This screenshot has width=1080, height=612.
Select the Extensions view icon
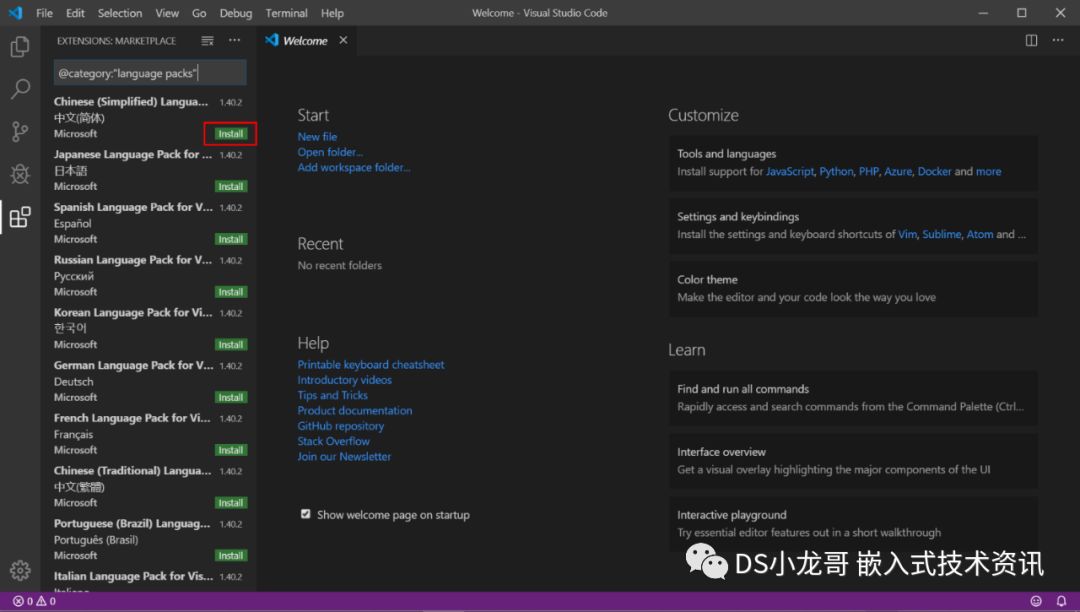20,218
